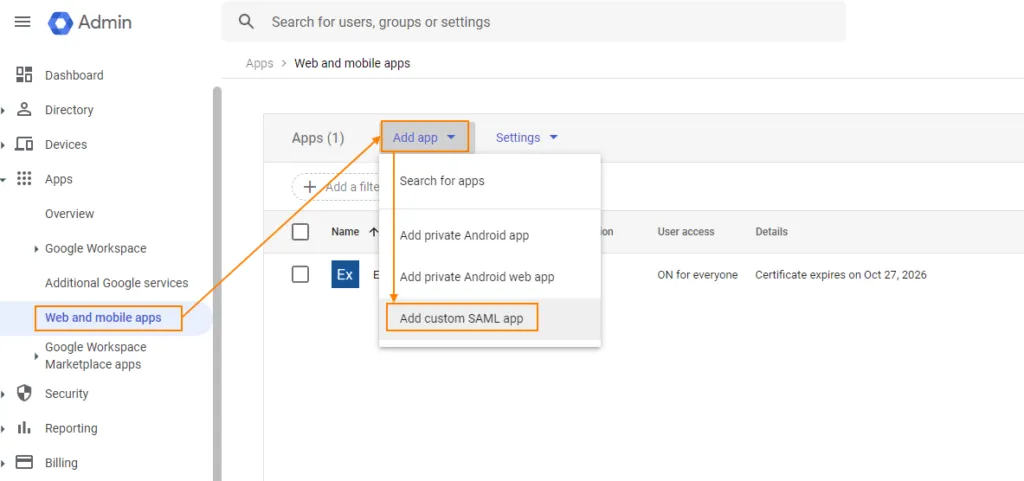Focus the search users, groups or settings field

[x=533, y=22]
